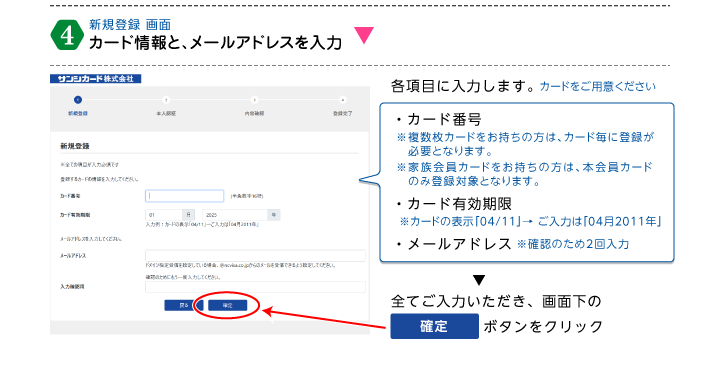Click the 入力確認用 email confirmation field
720x366 pixels.
click(x=255, y=287)
